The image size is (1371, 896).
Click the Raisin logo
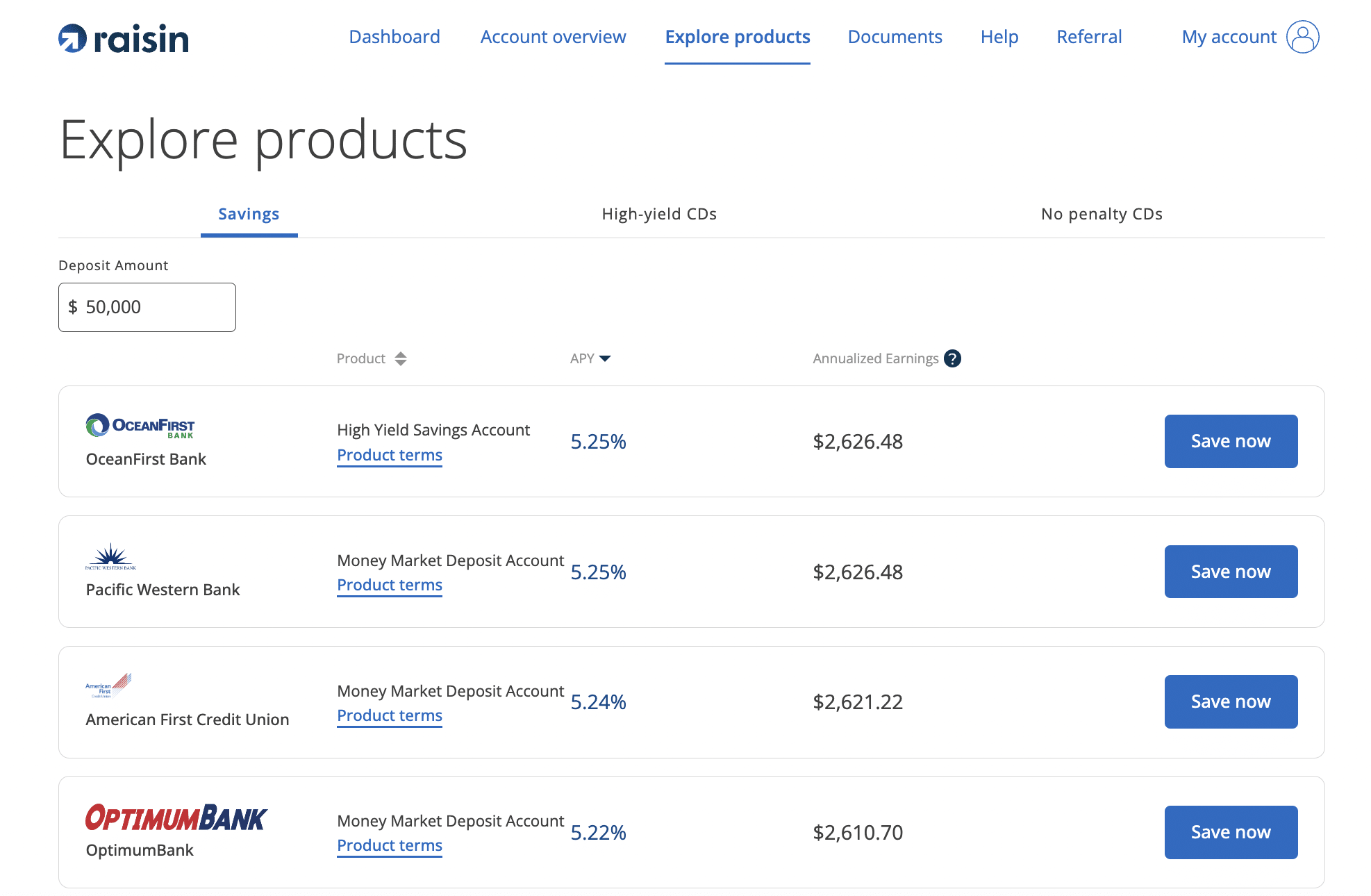click(124, 38)
